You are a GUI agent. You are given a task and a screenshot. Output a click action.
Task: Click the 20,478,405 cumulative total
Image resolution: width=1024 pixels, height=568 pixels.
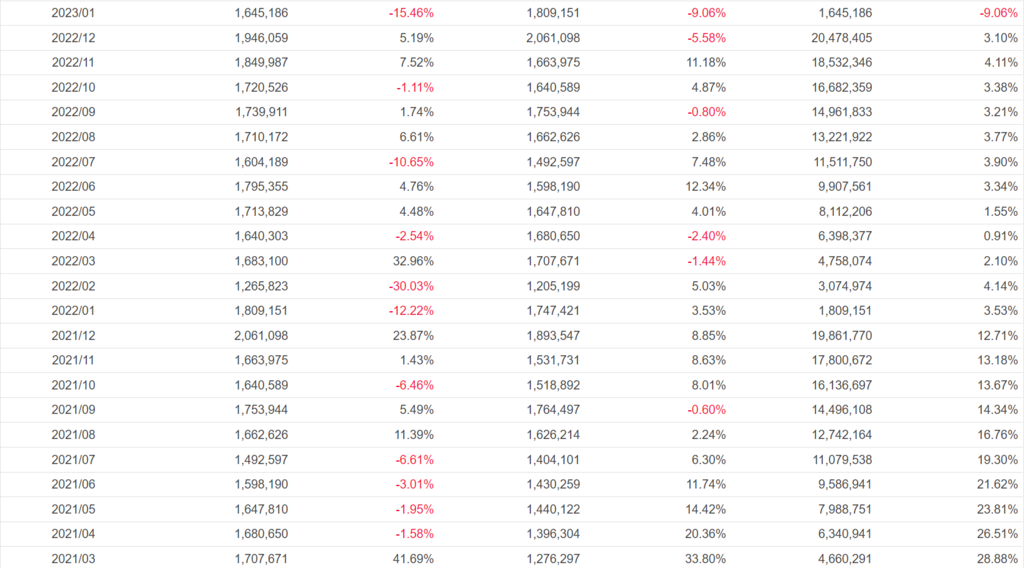[x=838, y=38]
